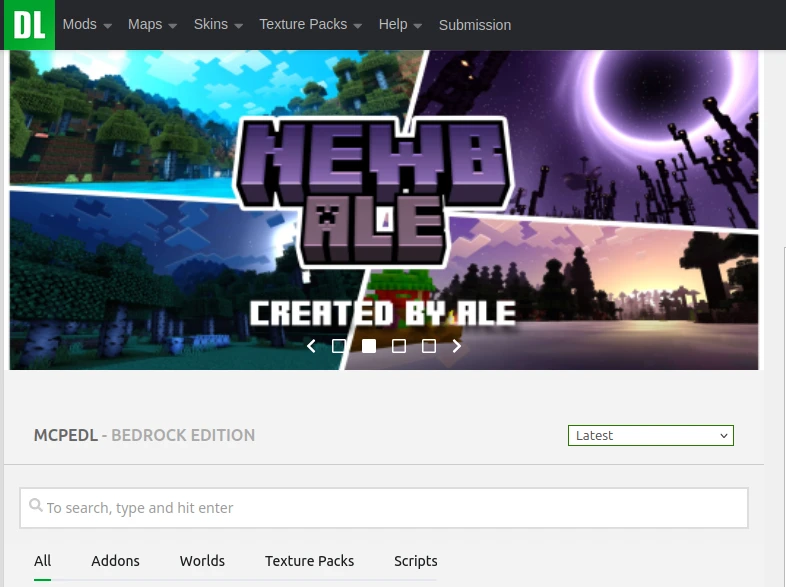
Task: Show next carousel slide with right arrow
Action: click(x=457, y=346)
